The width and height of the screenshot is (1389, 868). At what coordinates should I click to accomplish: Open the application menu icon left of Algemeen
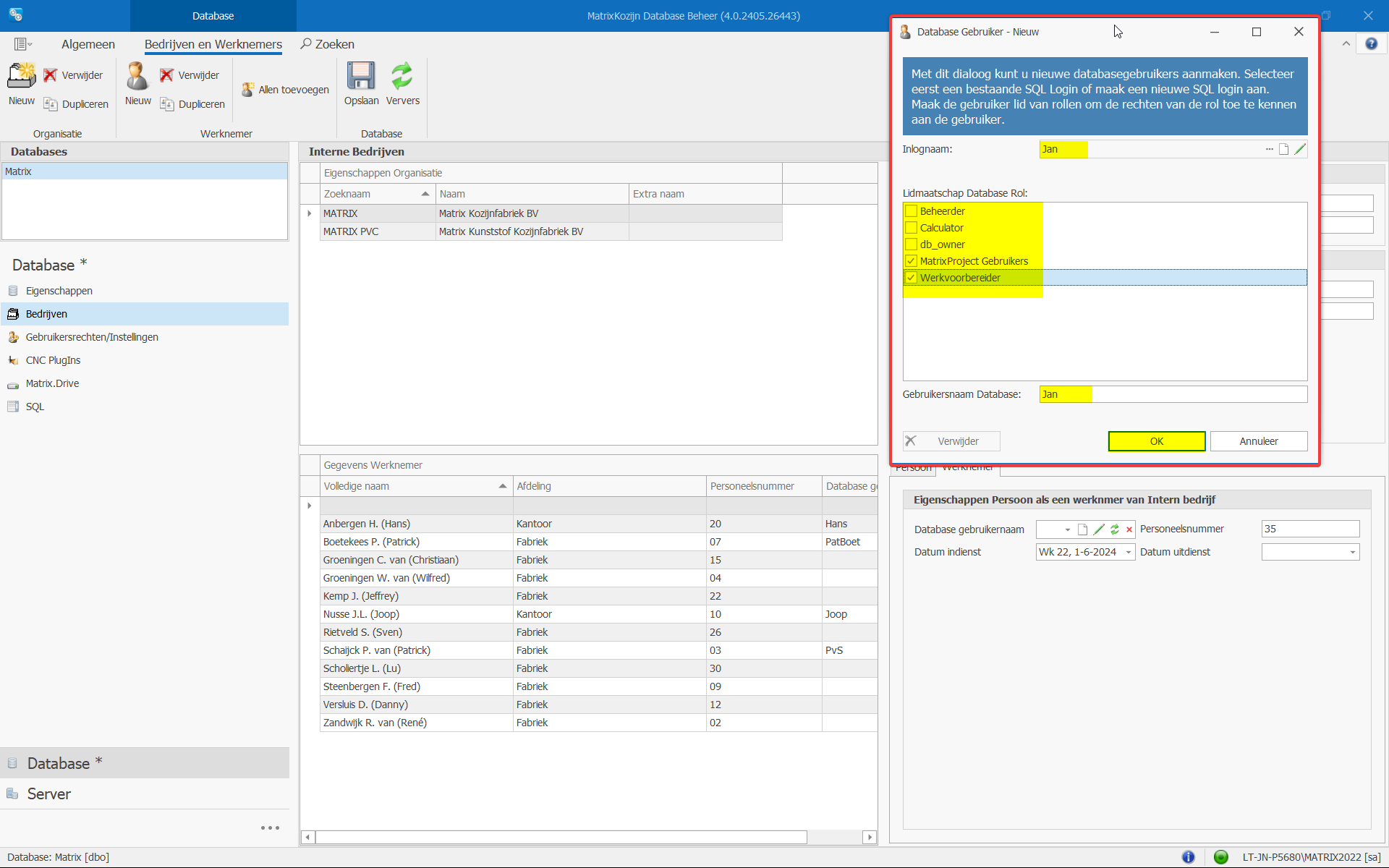(x=22, y=44)
